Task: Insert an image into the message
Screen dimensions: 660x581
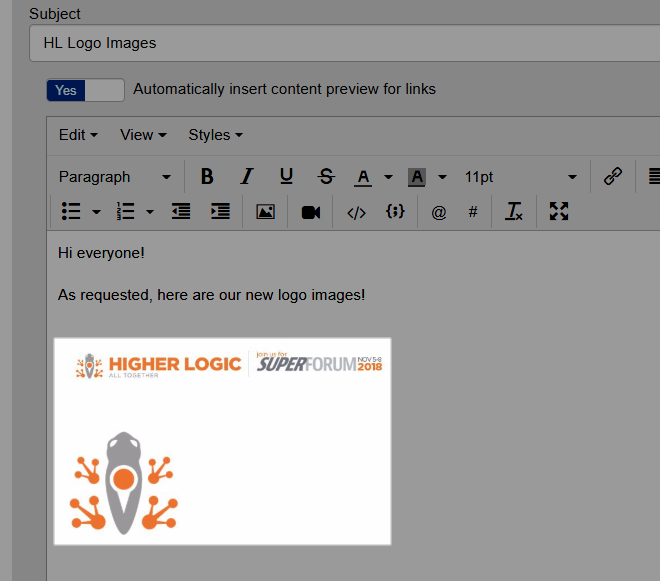Action: 266,211
